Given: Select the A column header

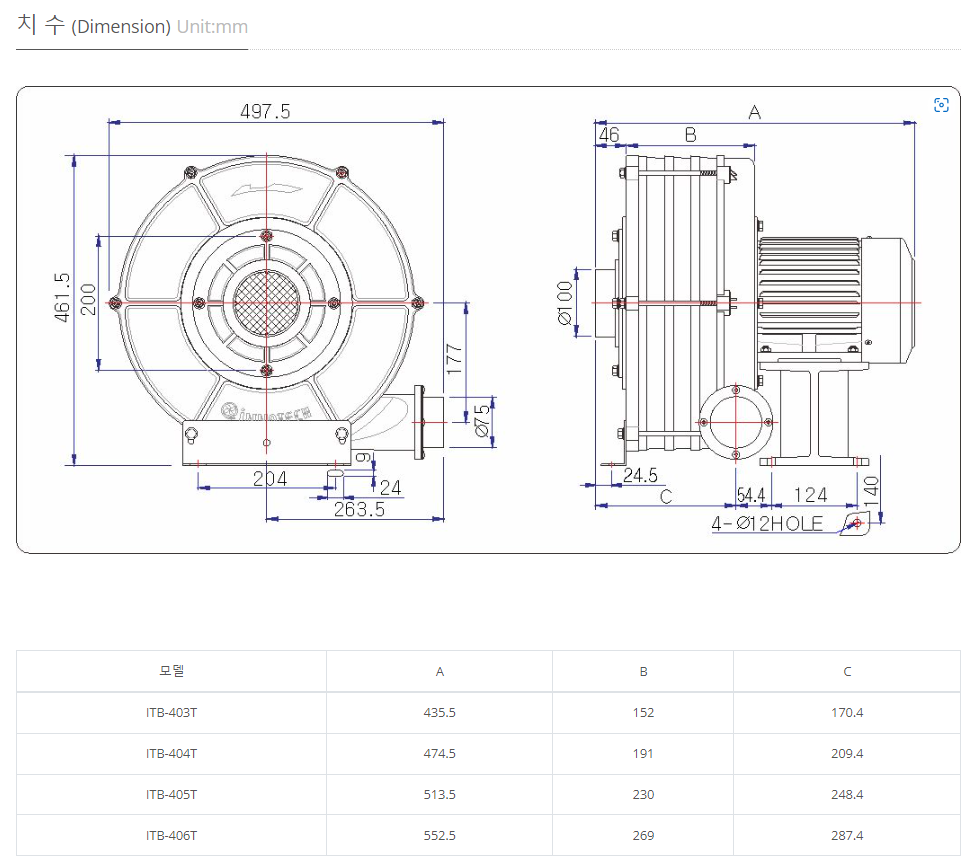Looking at the screenshot, I should pos(439,671).
